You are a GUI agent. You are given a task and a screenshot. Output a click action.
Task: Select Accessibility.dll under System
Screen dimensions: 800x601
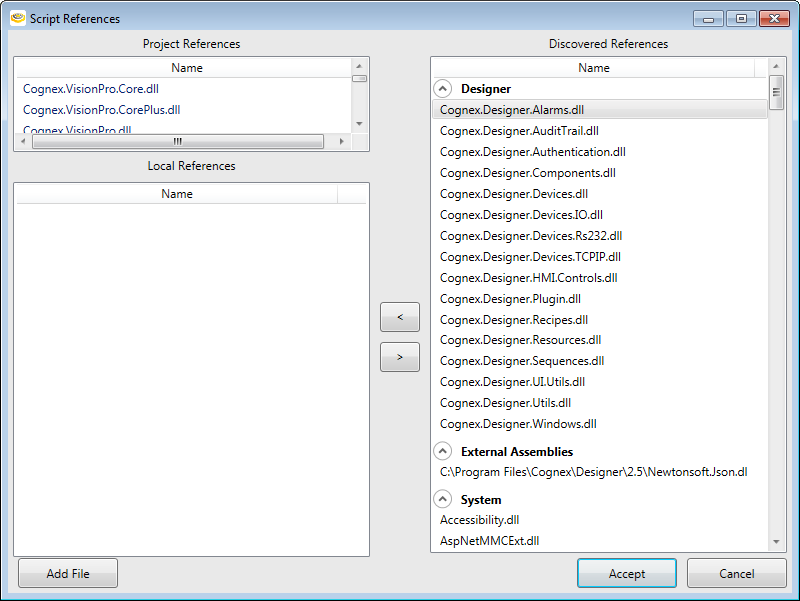click(480, 520)
